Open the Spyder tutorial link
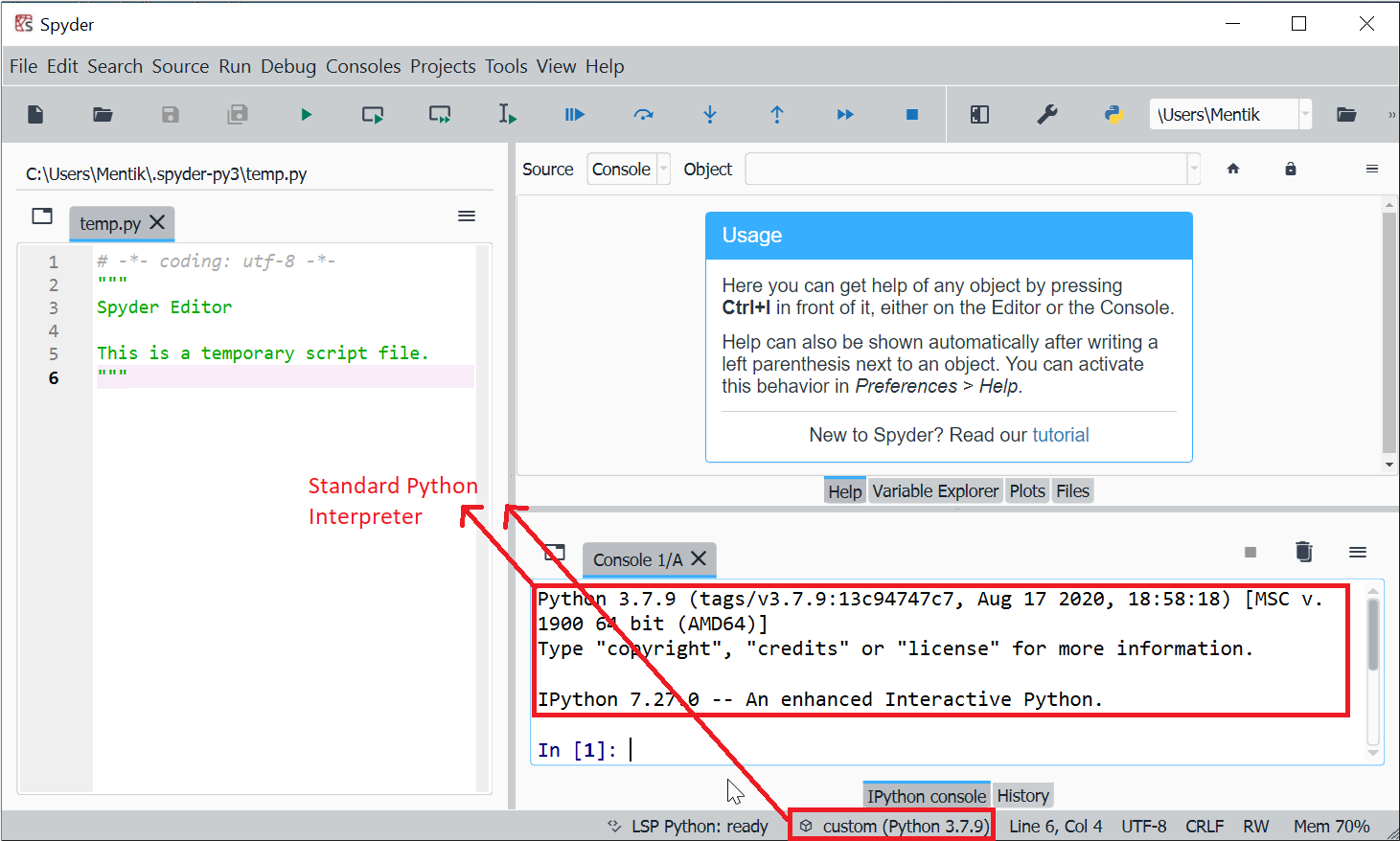The width and height of the screenshot is (1400, 841). [1061, 434]
